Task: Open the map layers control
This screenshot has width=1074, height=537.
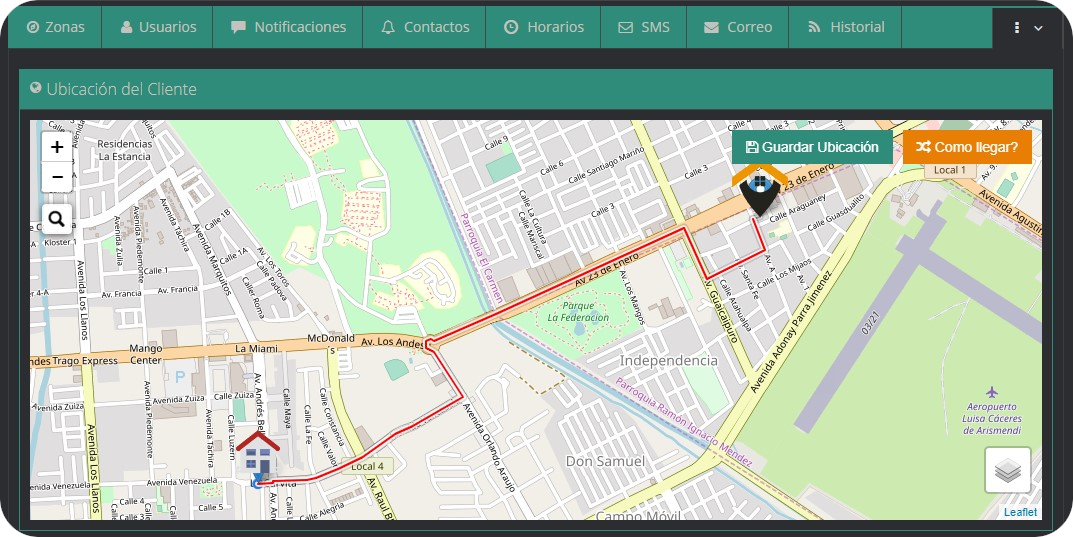Action: point(1007,470)
